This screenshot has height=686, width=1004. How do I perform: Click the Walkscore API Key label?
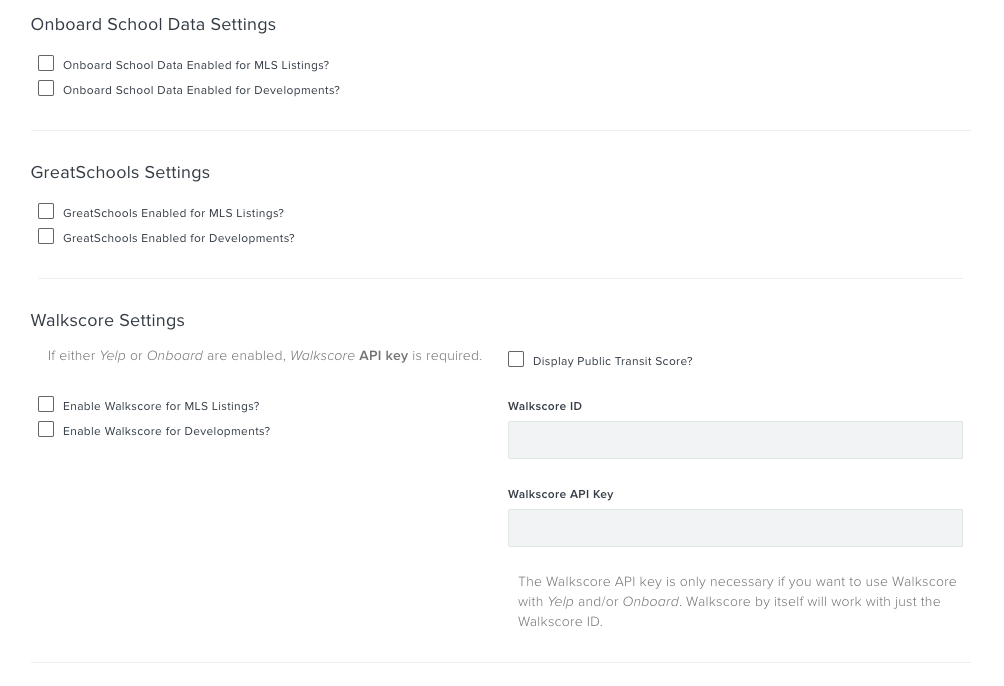(561, 494)
